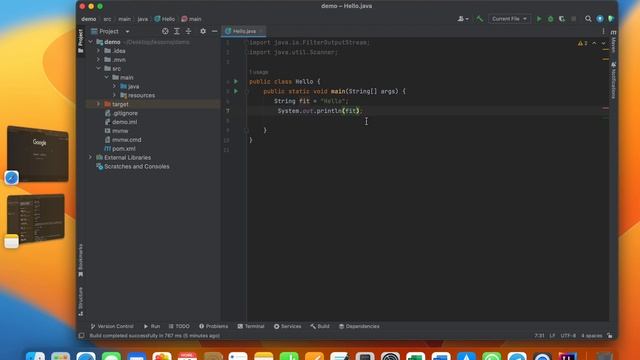Click the red error stripe mark

(x=605, y=108)
